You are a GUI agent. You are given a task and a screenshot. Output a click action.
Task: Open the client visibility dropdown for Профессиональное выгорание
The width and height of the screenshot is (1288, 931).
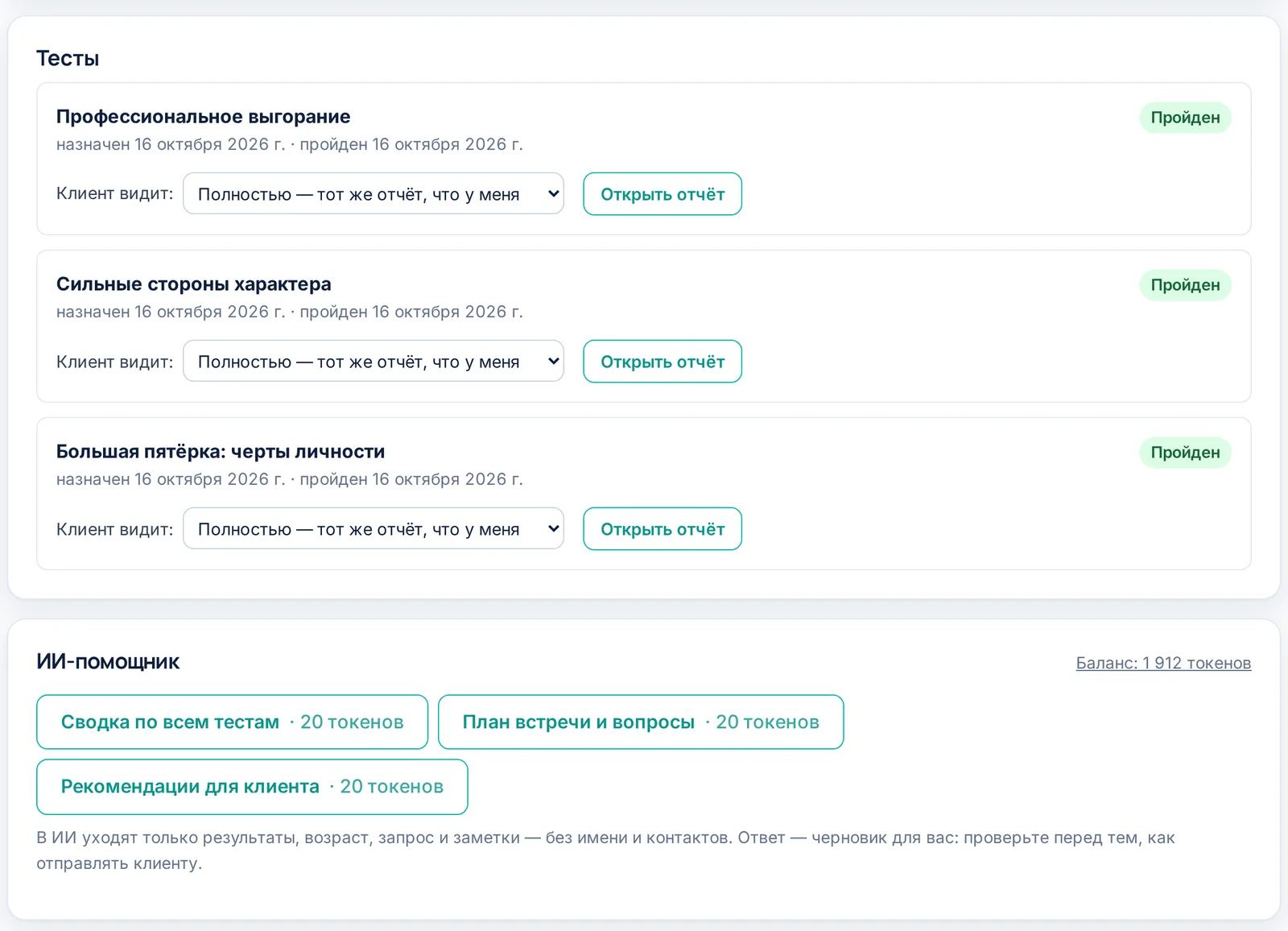[x=374, y=193]
